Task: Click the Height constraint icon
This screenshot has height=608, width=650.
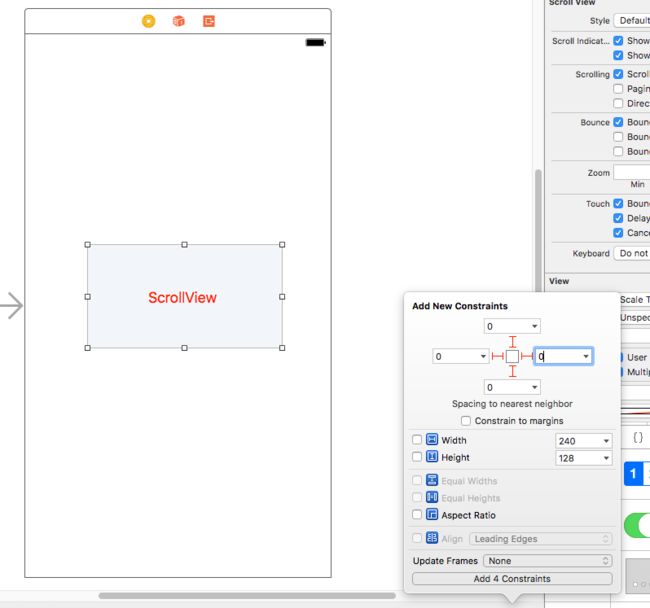Action: click(432, 457)
